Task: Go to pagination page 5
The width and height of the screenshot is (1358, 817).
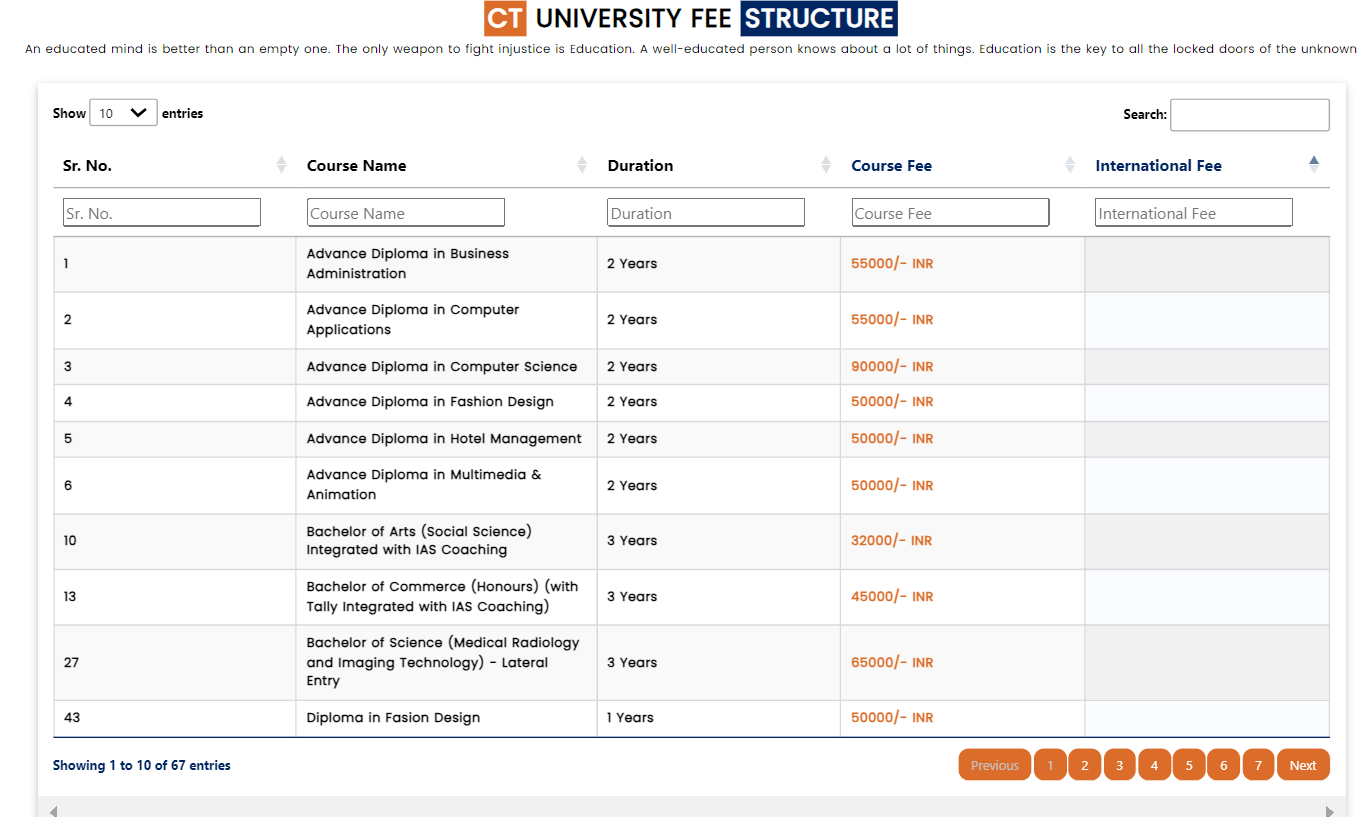Action: click(1189, 765)
